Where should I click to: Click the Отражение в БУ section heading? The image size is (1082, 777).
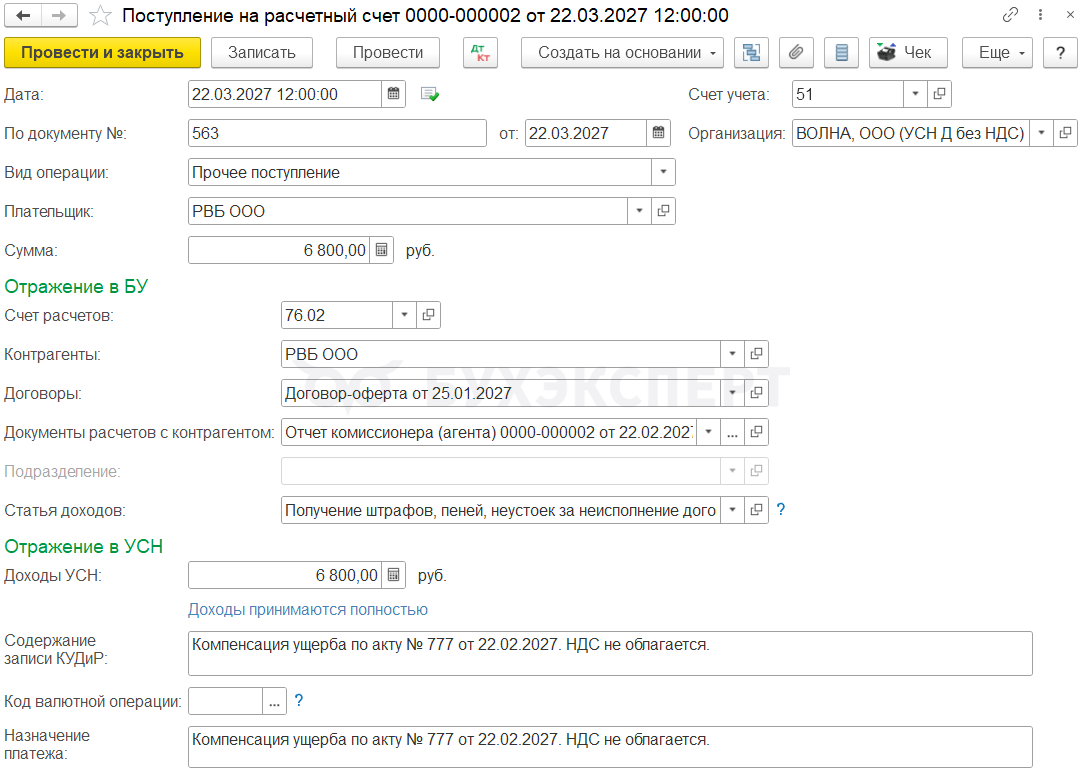76,286
